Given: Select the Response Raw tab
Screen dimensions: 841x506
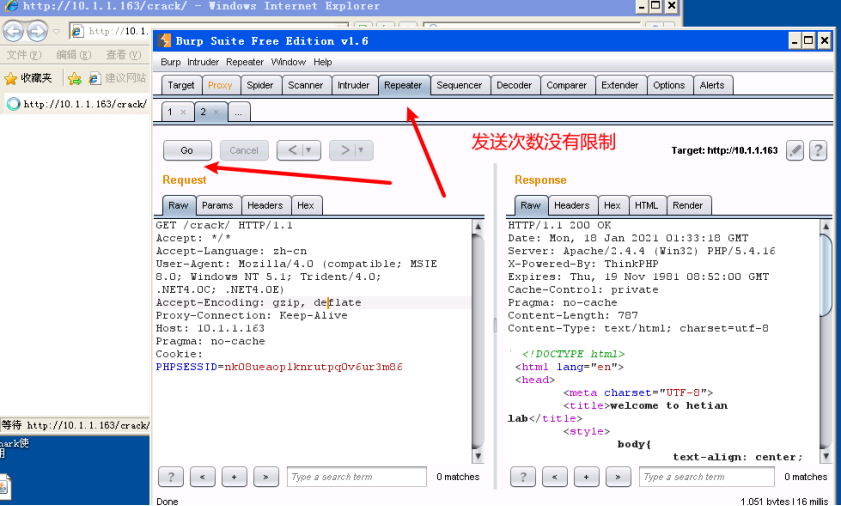Looking at the screenshot, I should tap(530, 206).
